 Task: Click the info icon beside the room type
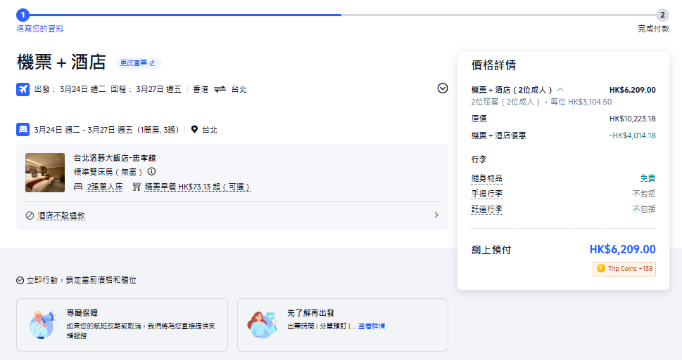[x=151, y=171]
